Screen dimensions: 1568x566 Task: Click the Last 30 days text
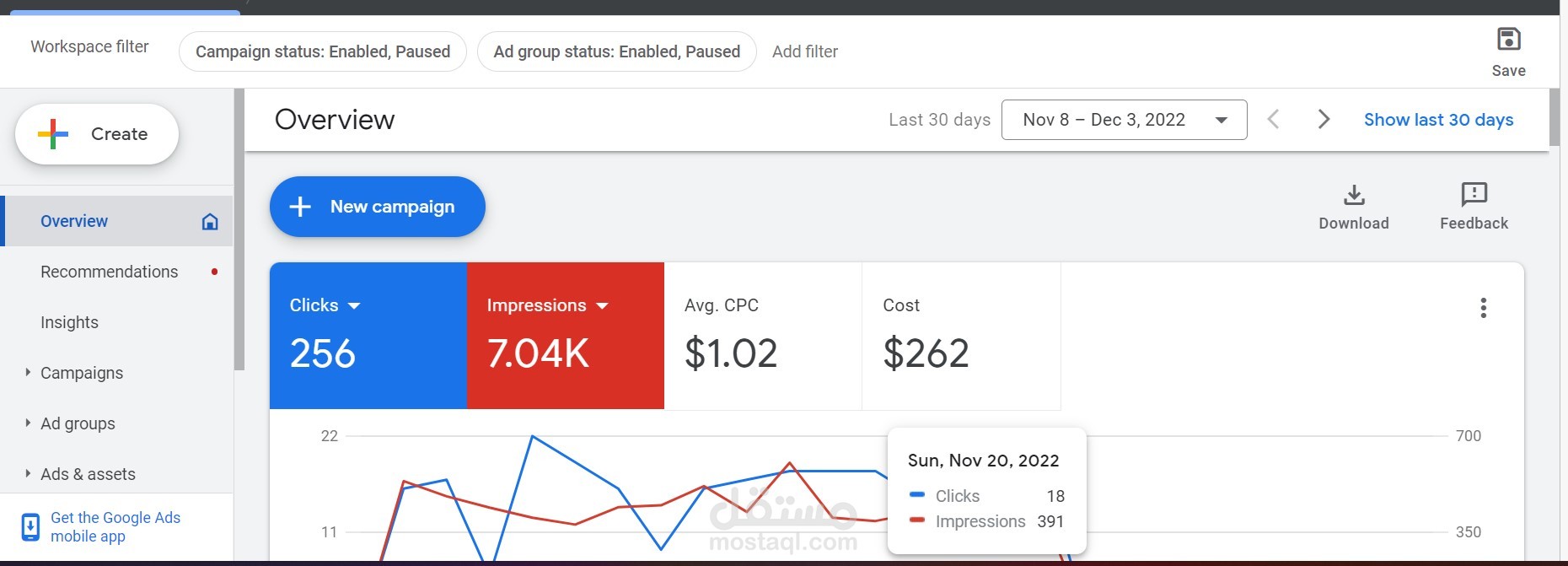coord(939,120)
